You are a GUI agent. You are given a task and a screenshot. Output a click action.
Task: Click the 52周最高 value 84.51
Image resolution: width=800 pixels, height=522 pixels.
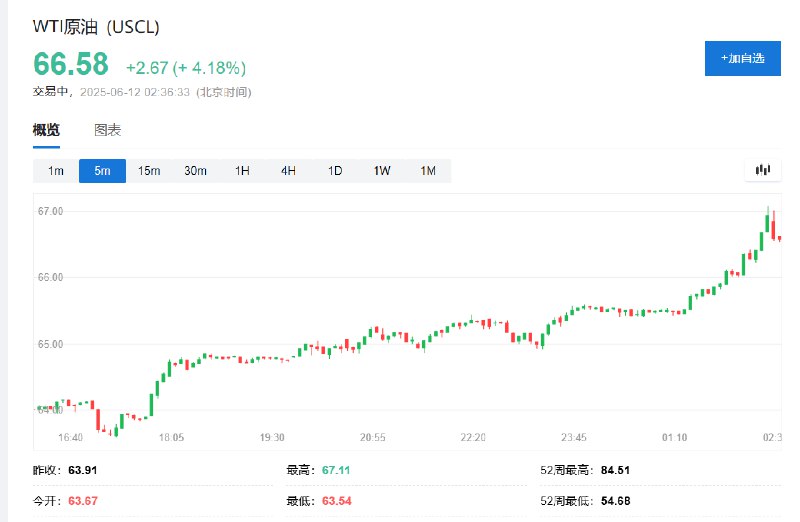tap(615, 470)
